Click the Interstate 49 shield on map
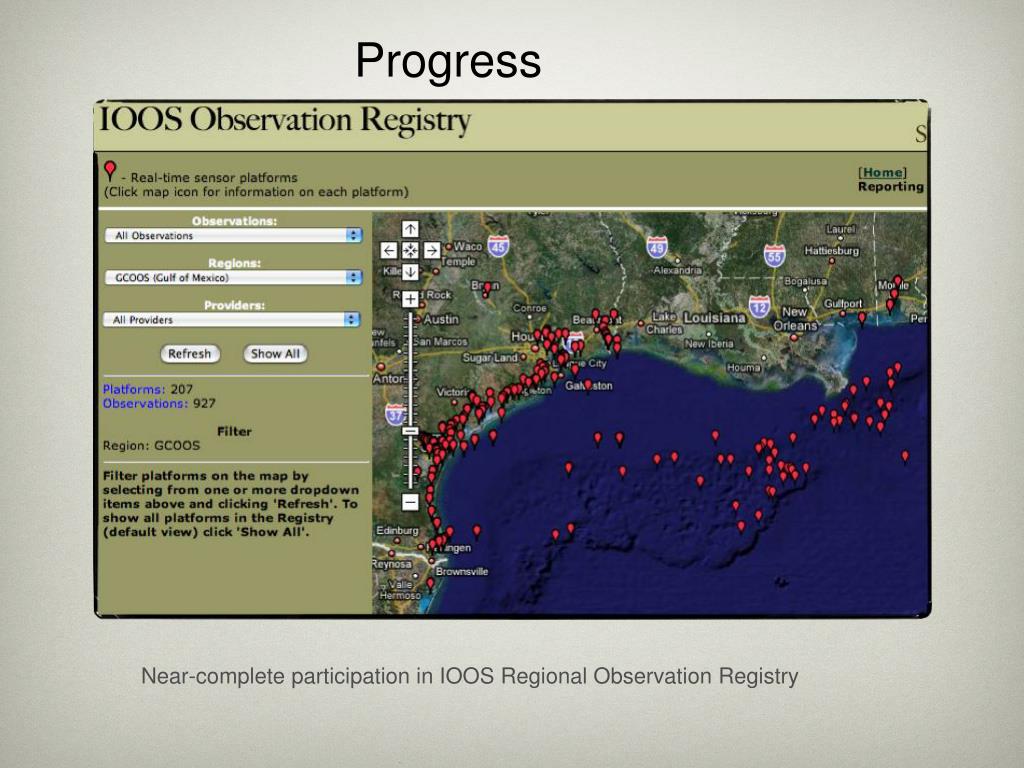1024x768 pixels. tap(657, 247)
